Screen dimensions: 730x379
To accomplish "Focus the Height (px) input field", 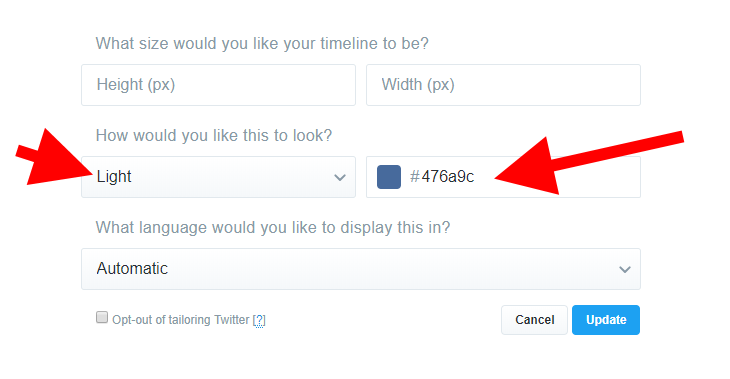I will [x=218, y=85].
